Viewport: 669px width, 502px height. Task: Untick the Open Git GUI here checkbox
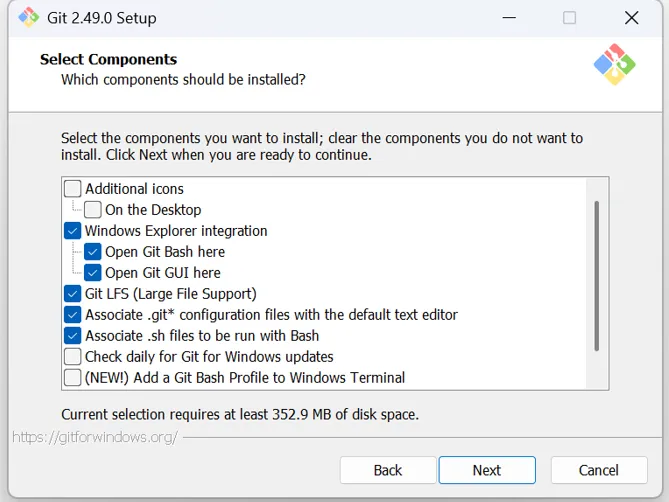(93, 273)
